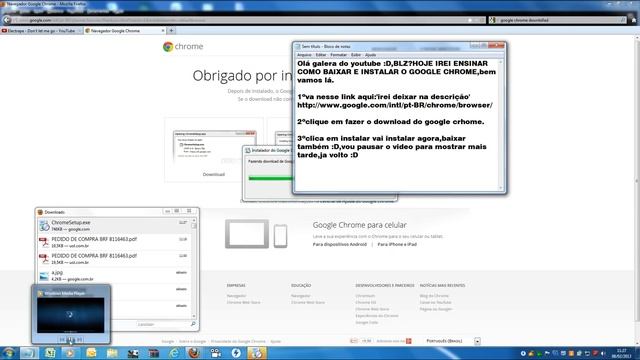
Task: Click the Chrome installer taskbar icon
Action: pos(257,353)
